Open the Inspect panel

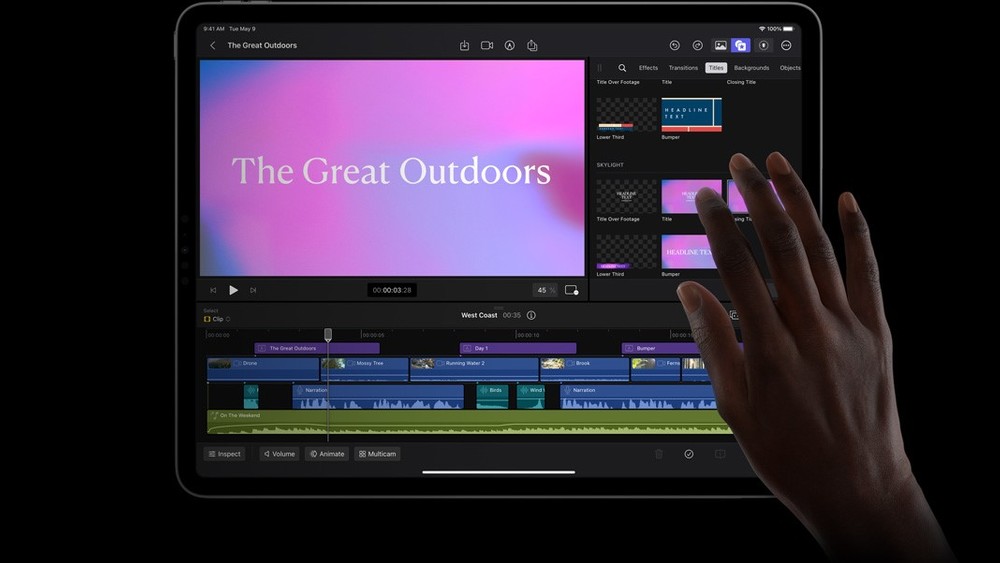click(x=224, y=454)
